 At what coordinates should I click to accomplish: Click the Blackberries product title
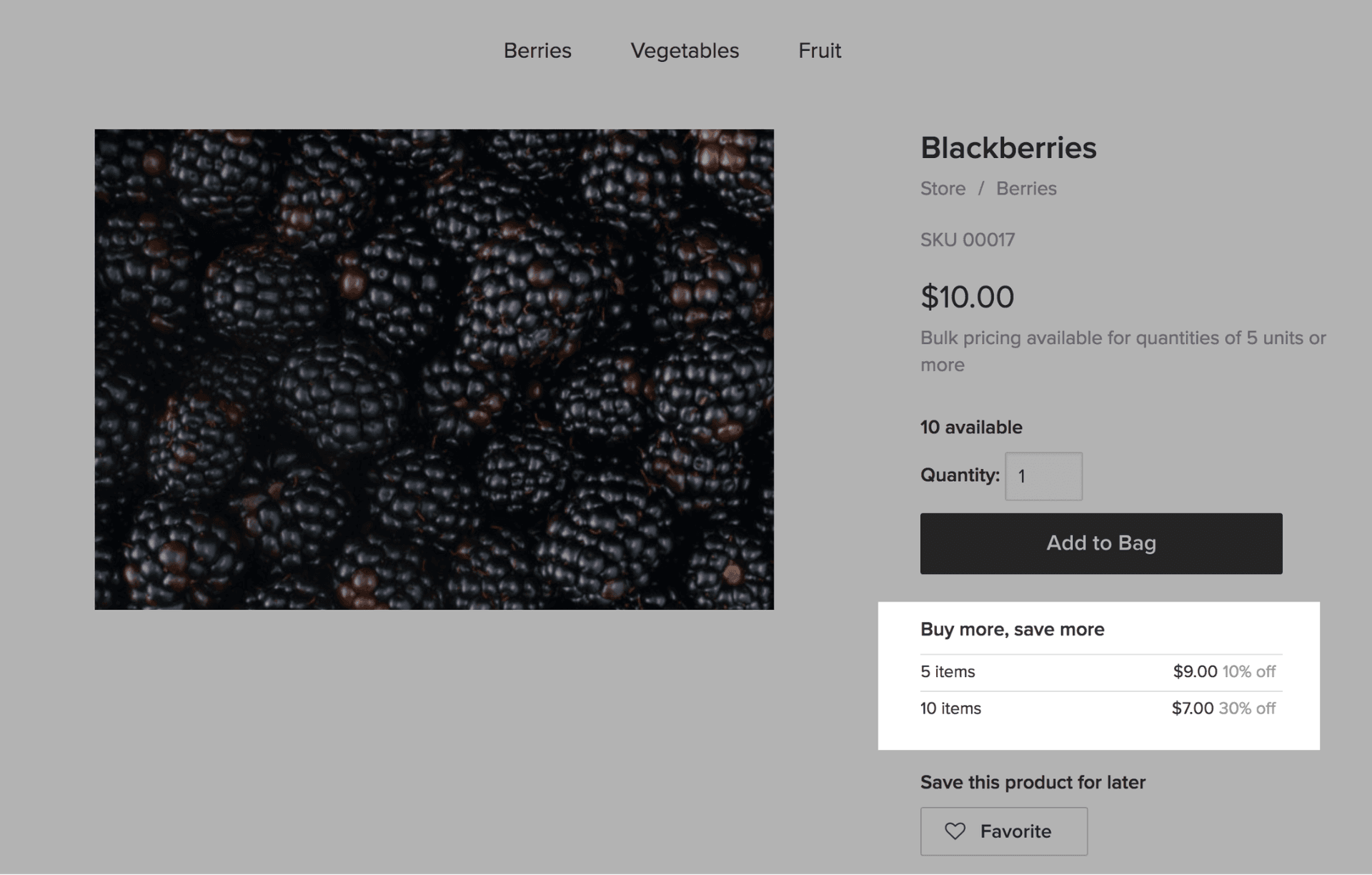1008,148
